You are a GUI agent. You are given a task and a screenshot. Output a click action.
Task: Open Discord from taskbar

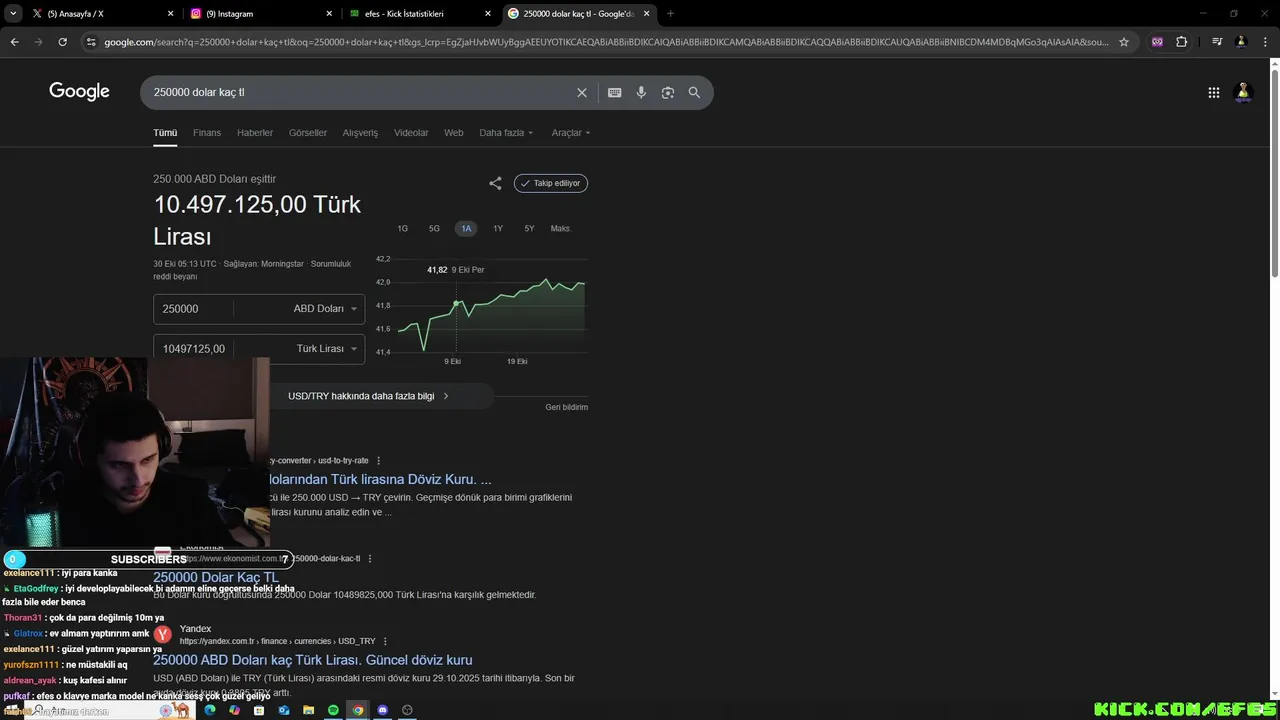point(382,710)
